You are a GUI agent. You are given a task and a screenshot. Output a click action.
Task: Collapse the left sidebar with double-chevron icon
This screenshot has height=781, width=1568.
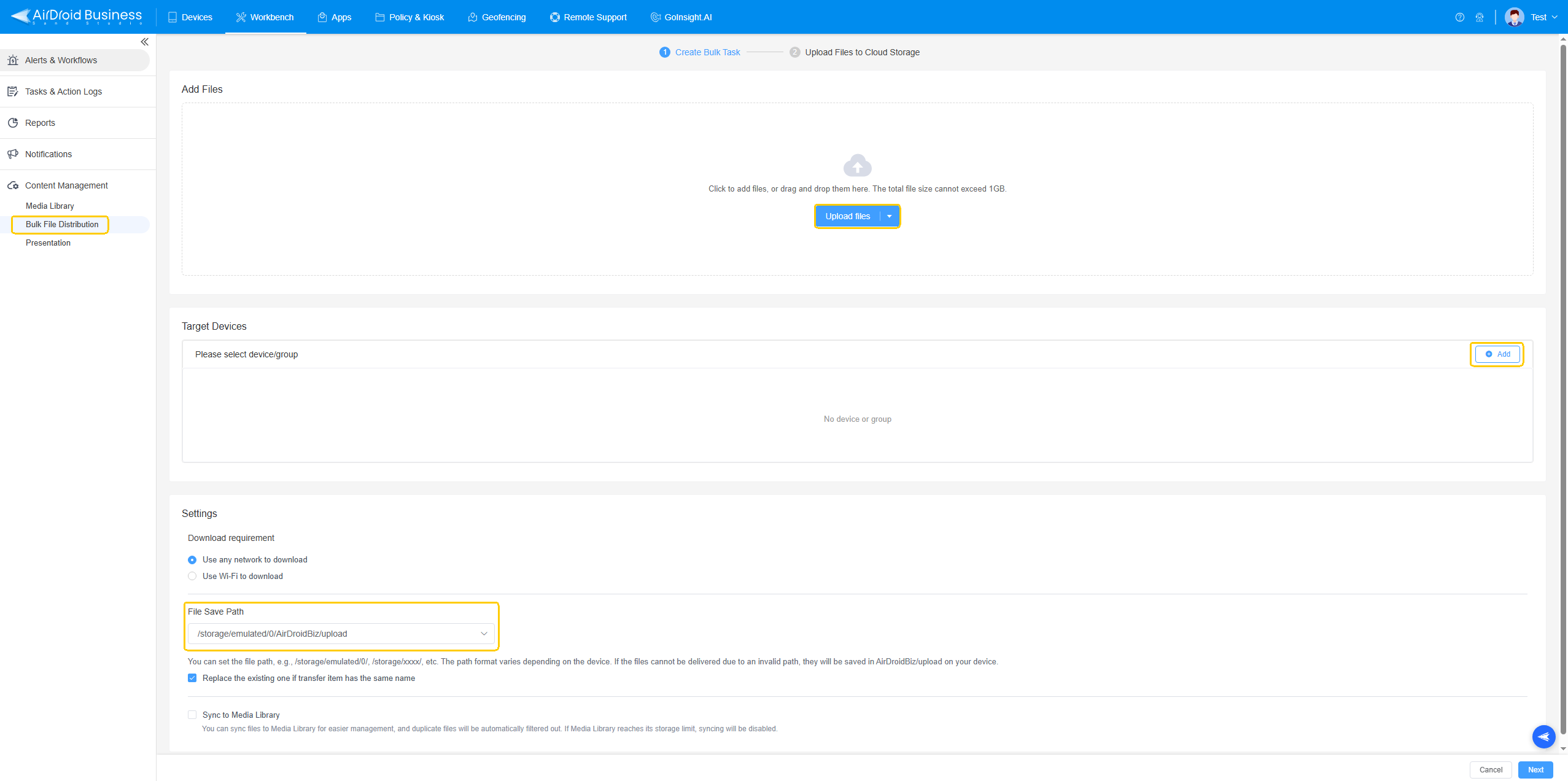pos(144,42)
